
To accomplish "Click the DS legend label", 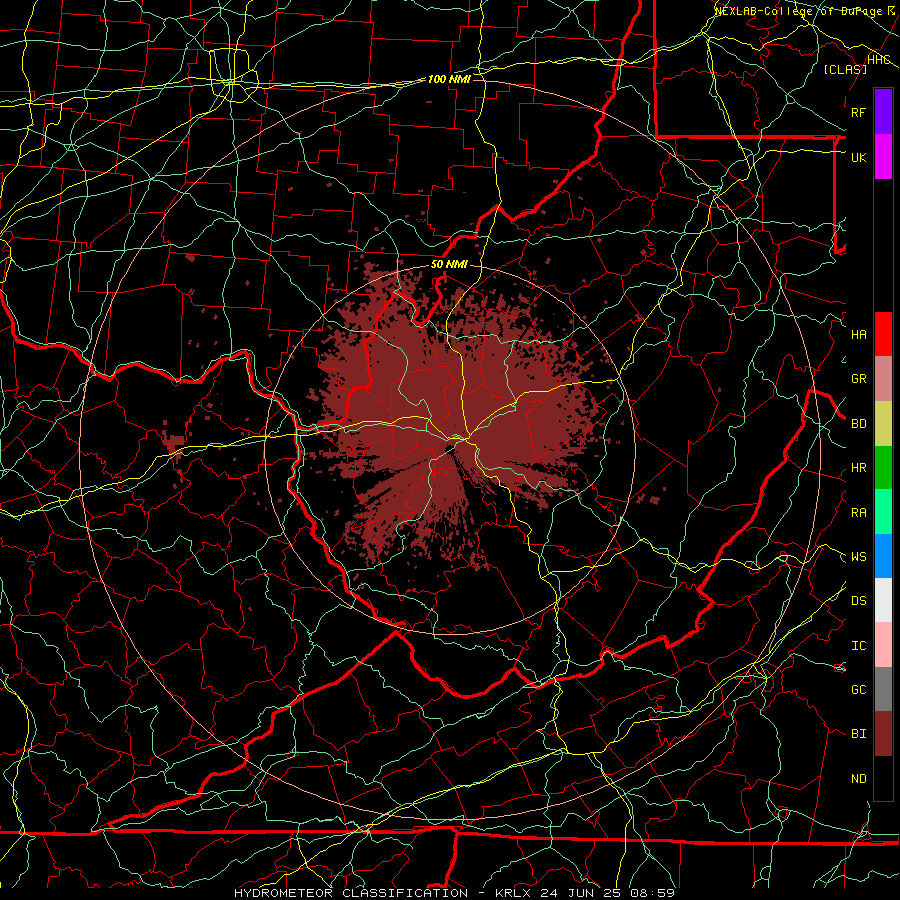I will pyautogui.click(x=859, y=601).
